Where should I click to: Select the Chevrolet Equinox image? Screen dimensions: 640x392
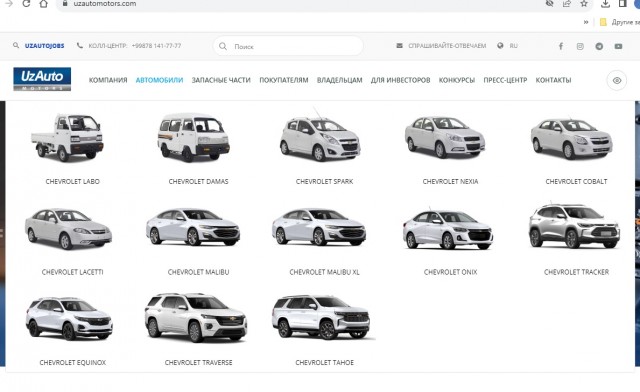[x=69, y=318]
